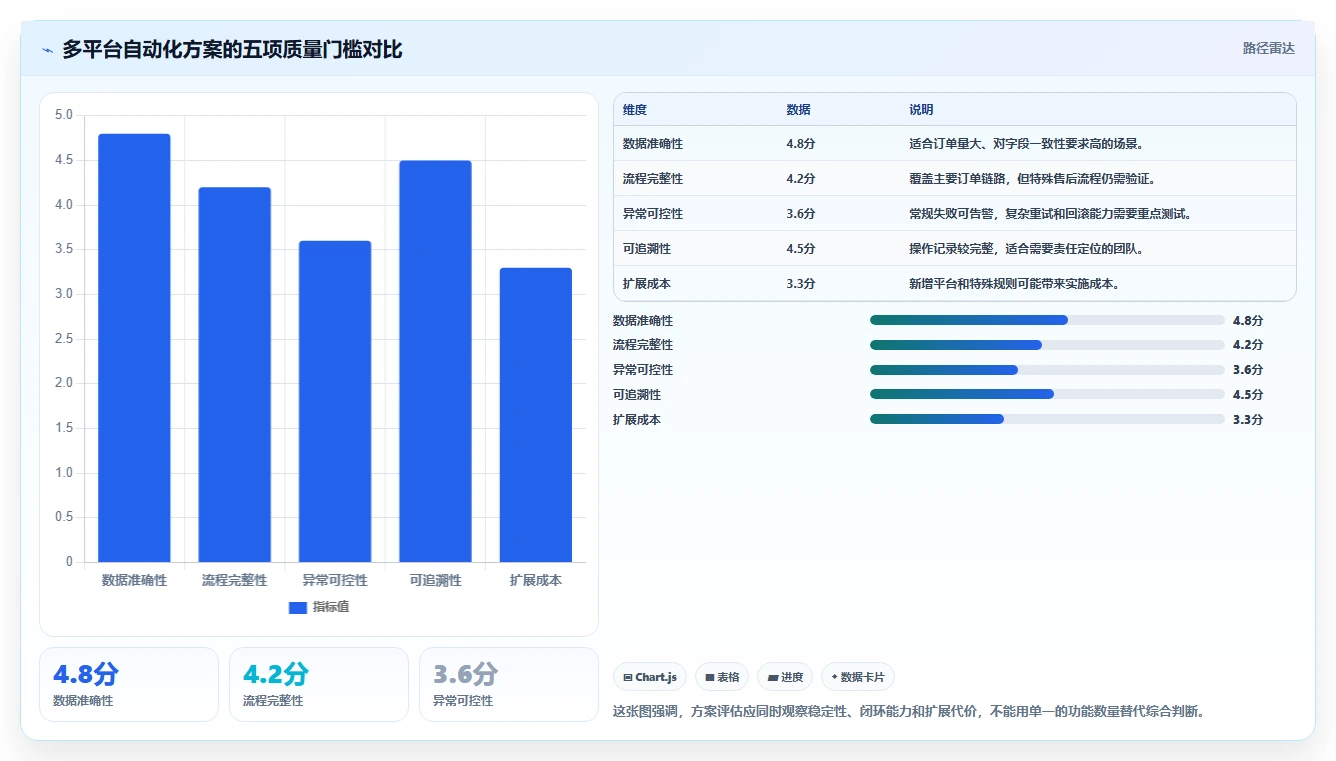Select the 扩展成本 table row cell
Screen dimensions: 1336x761
coord(647,284)
